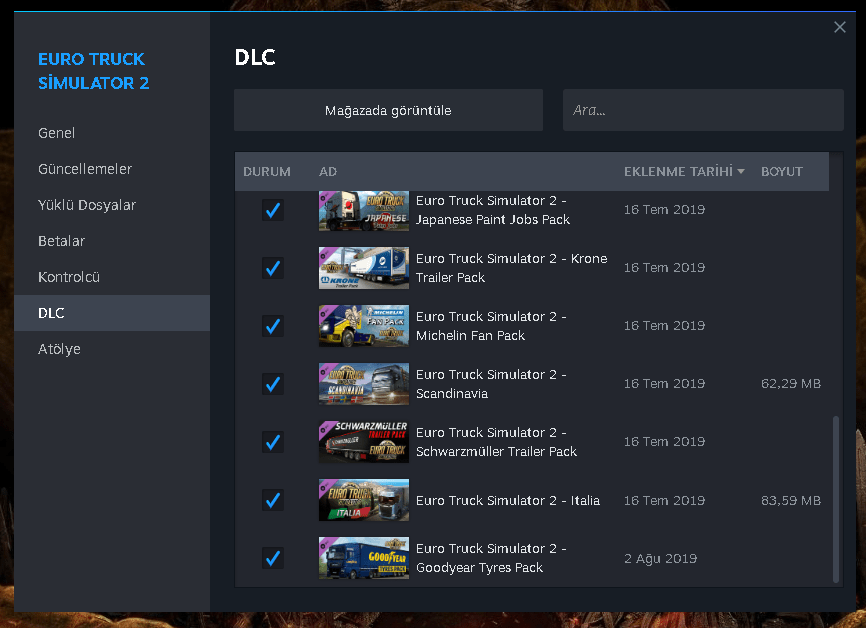Uncheck the Japanese Paint Jobs Pack checkbox
Viewport: 866px width, 628px height.
click(273, 210)
